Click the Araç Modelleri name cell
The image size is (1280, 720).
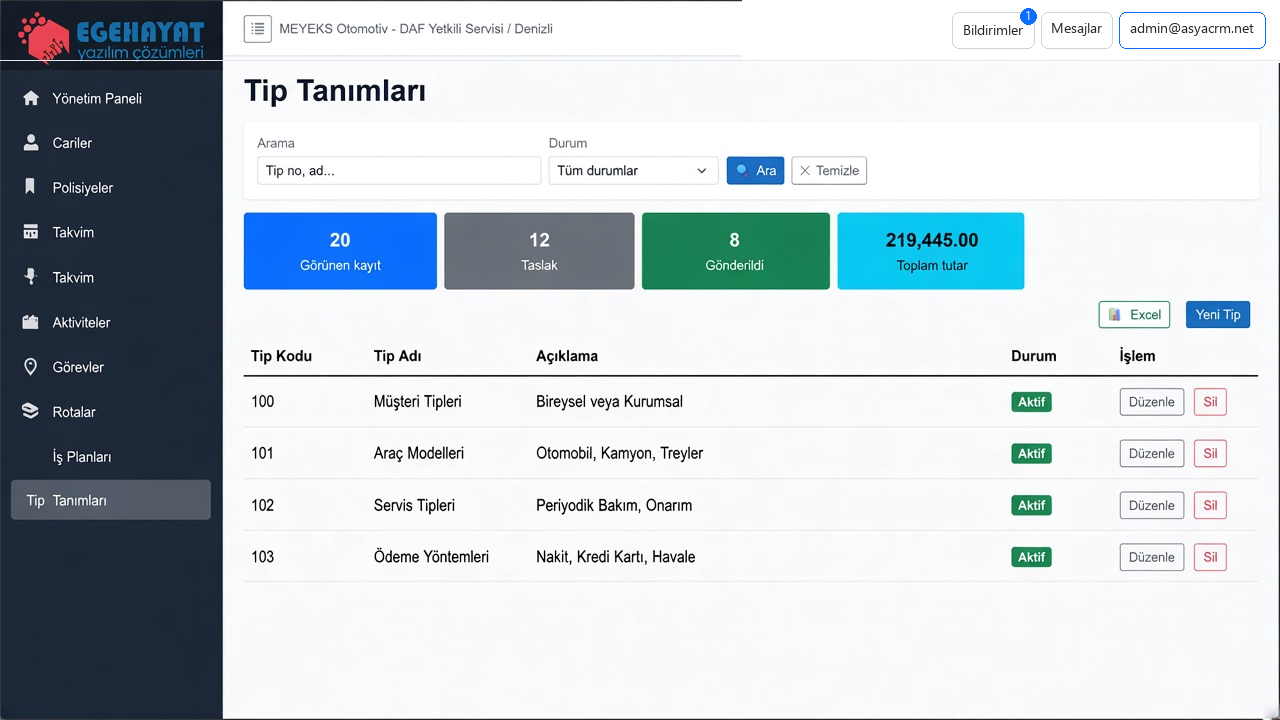coord(419,453)
